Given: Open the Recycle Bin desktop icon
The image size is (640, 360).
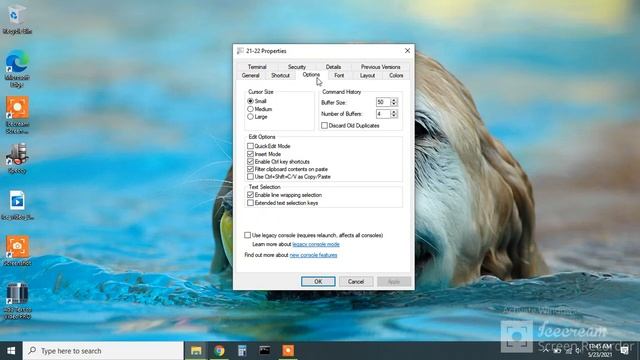Looking at the screenshot, I should point(17,20).
